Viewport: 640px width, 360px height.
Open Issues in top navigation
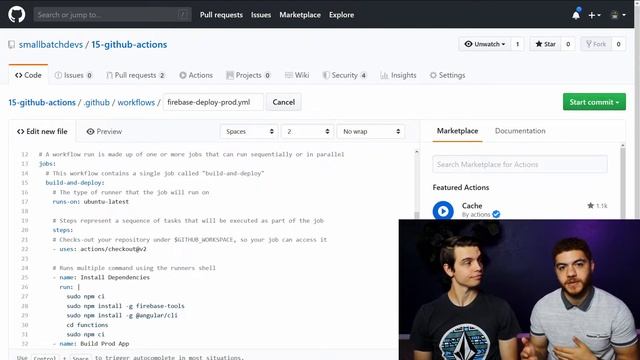(x=261, y=15)
